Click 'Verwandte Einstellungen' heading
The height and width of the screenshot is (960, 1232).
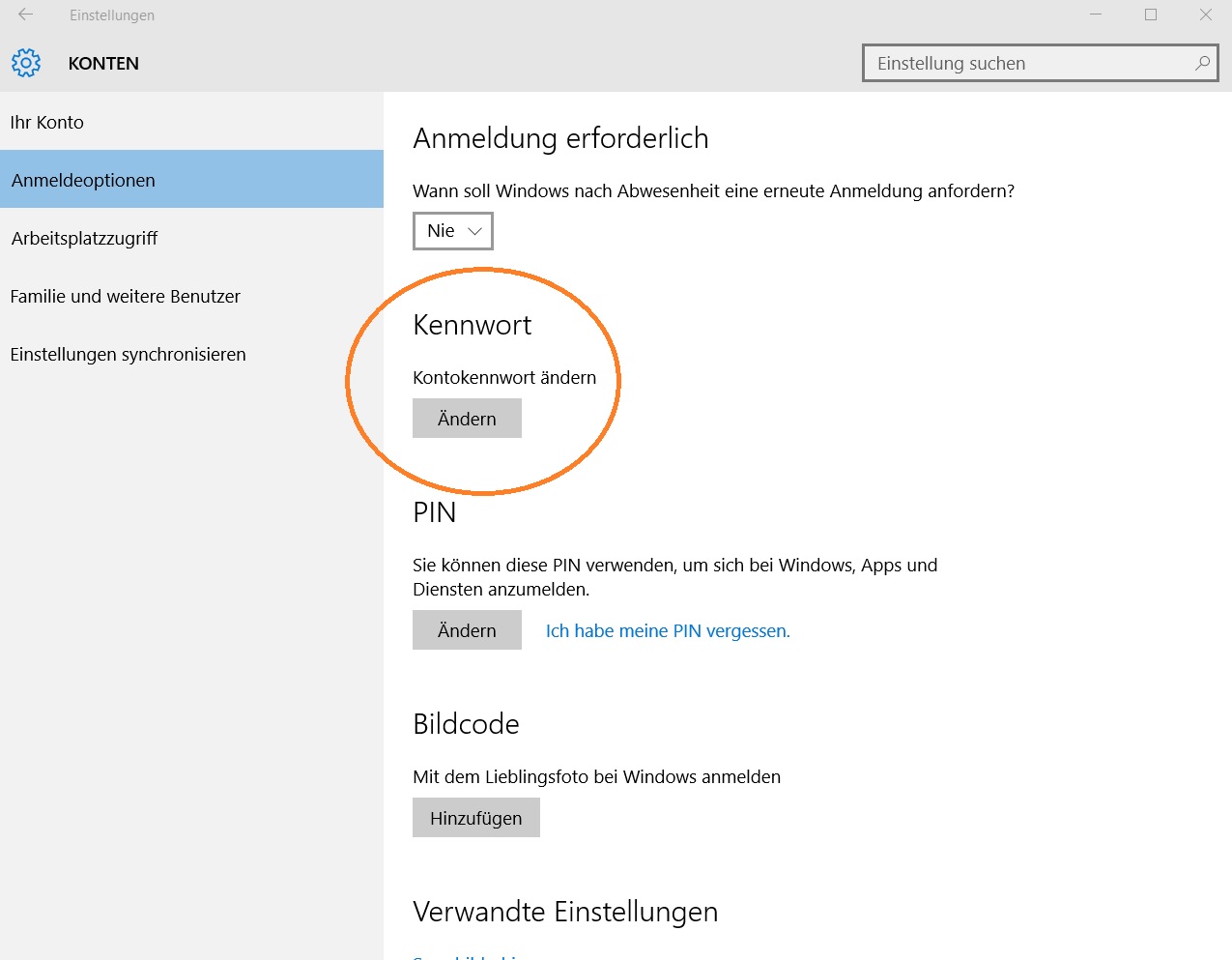tap(565, 912)
